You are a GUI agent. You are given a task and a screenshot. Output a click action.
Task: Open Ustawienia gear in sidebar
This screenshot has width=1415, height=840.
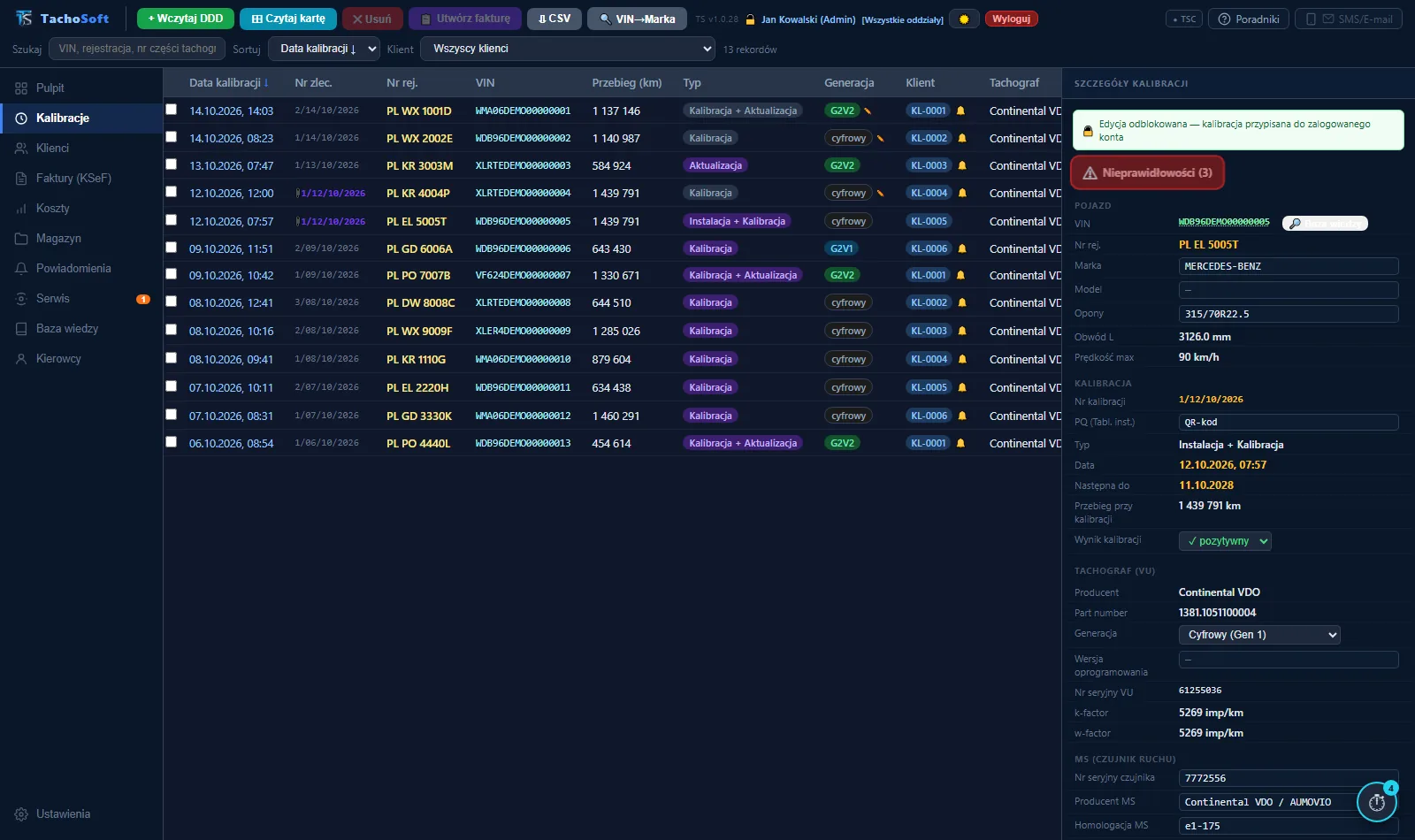pos(21,813)
